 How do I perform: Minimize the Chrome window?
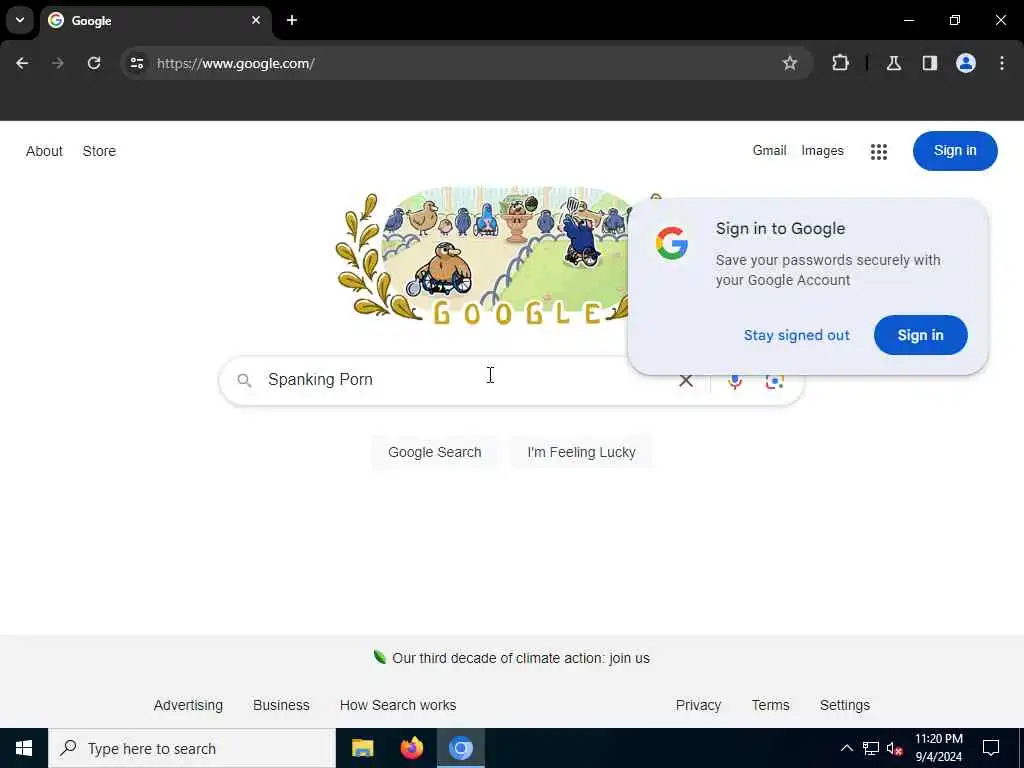pos(908,20)
